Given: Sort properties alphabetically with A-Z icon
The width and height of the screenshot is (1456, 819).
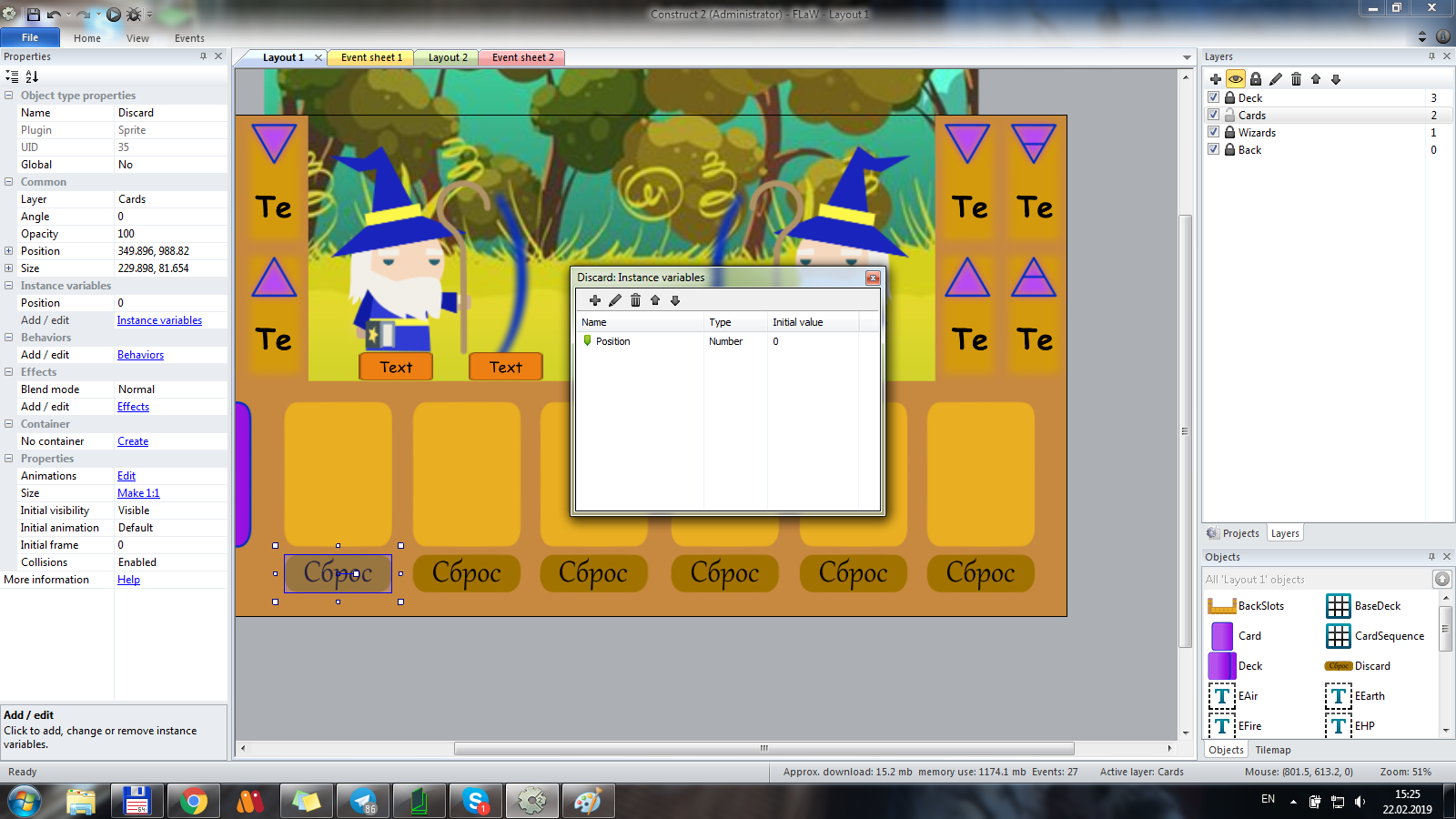Looking at the screenshot, I should [32, 76].
